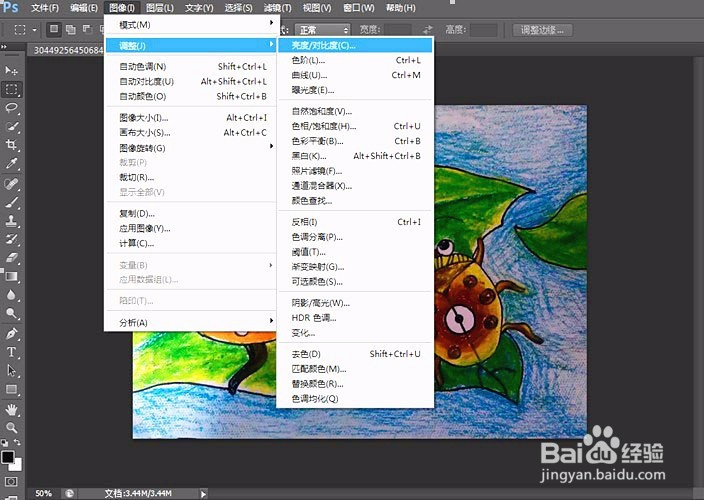Select the Rectangular Marquee tool in toolbox
704x500 pixels.
tap(11, 89)
